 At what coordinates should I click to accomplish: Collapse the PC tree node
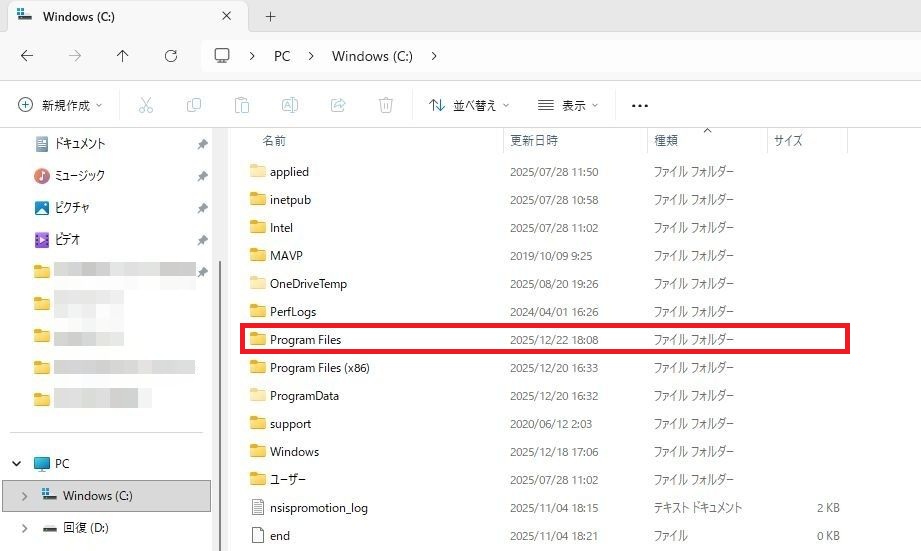point(17,464)
